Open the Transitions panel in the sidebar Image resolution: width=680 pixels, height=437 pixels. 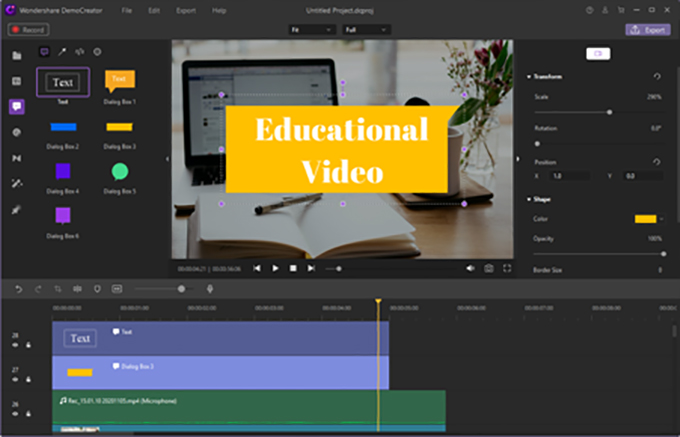tap(16, 158)
